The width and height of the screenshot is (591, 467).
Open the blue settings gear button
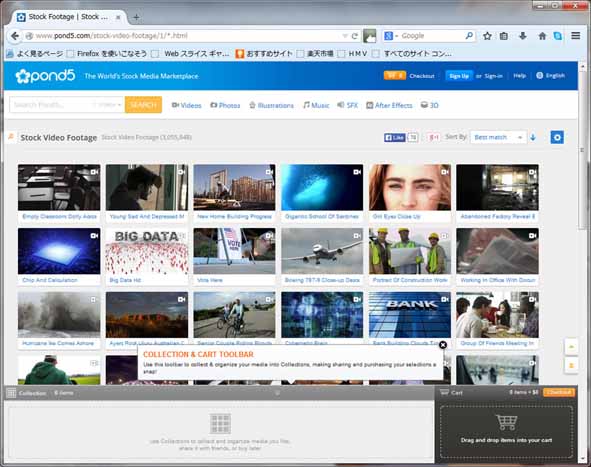click(x=557, y=137)
